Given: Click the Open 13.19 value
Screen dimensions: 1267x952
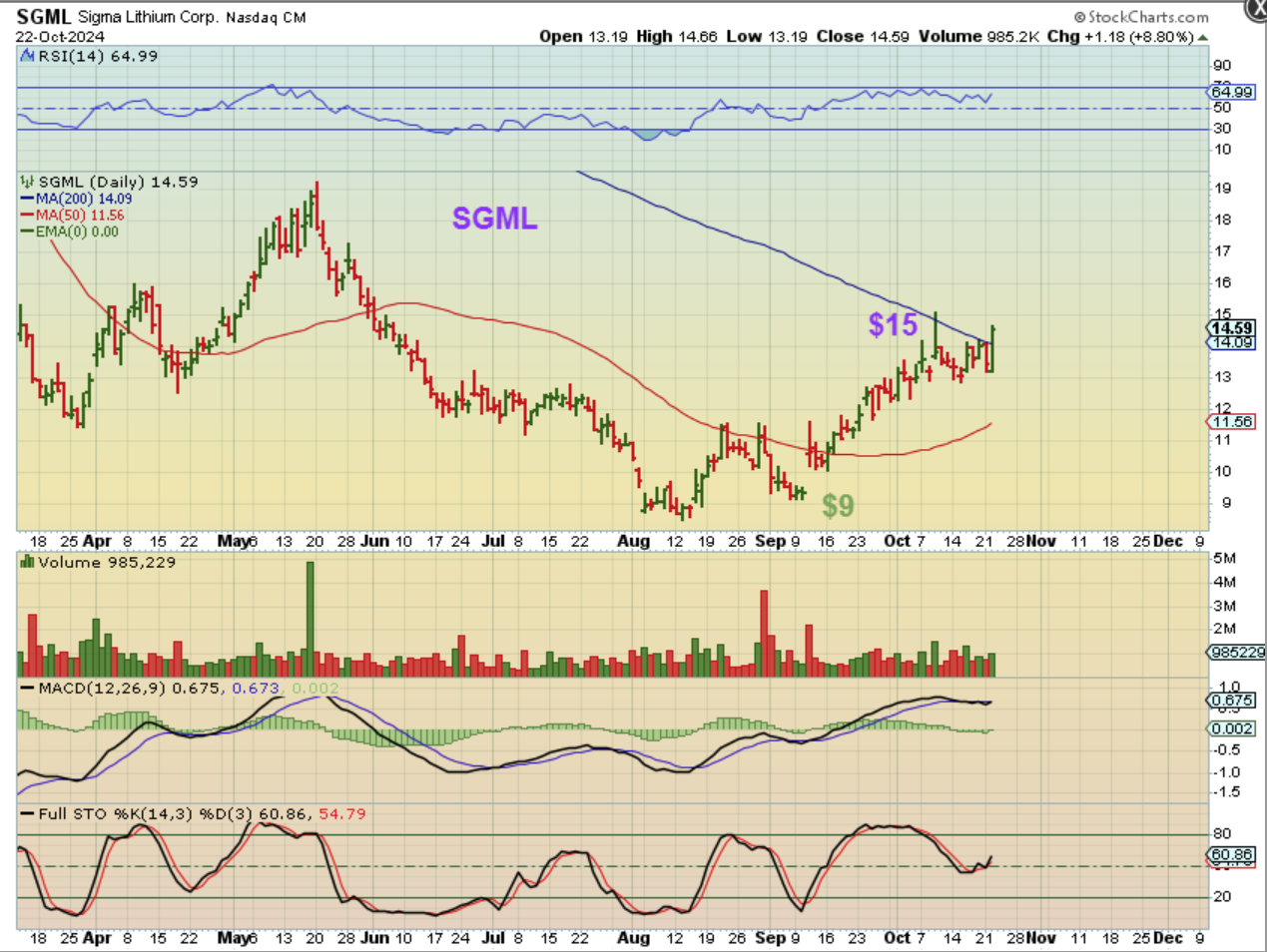Looking at the screenshot, I should tap(584, 36).
